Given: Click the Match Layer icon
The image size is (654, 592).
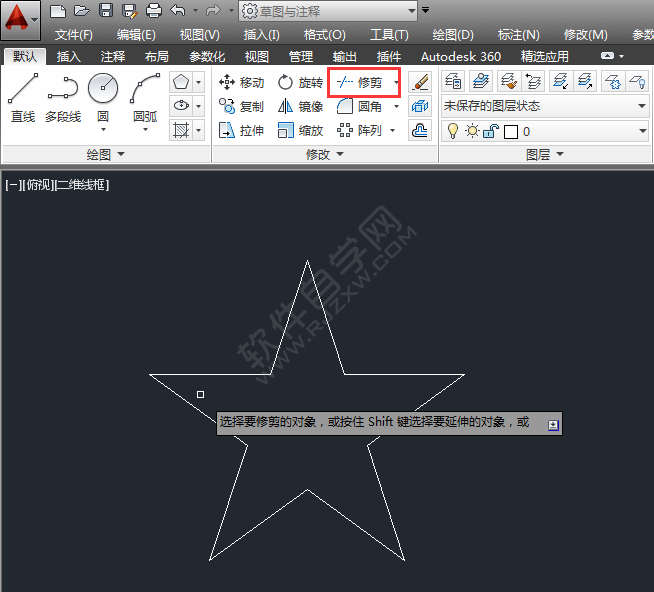Looking at the screenshot, I should [x=509, y=81].
